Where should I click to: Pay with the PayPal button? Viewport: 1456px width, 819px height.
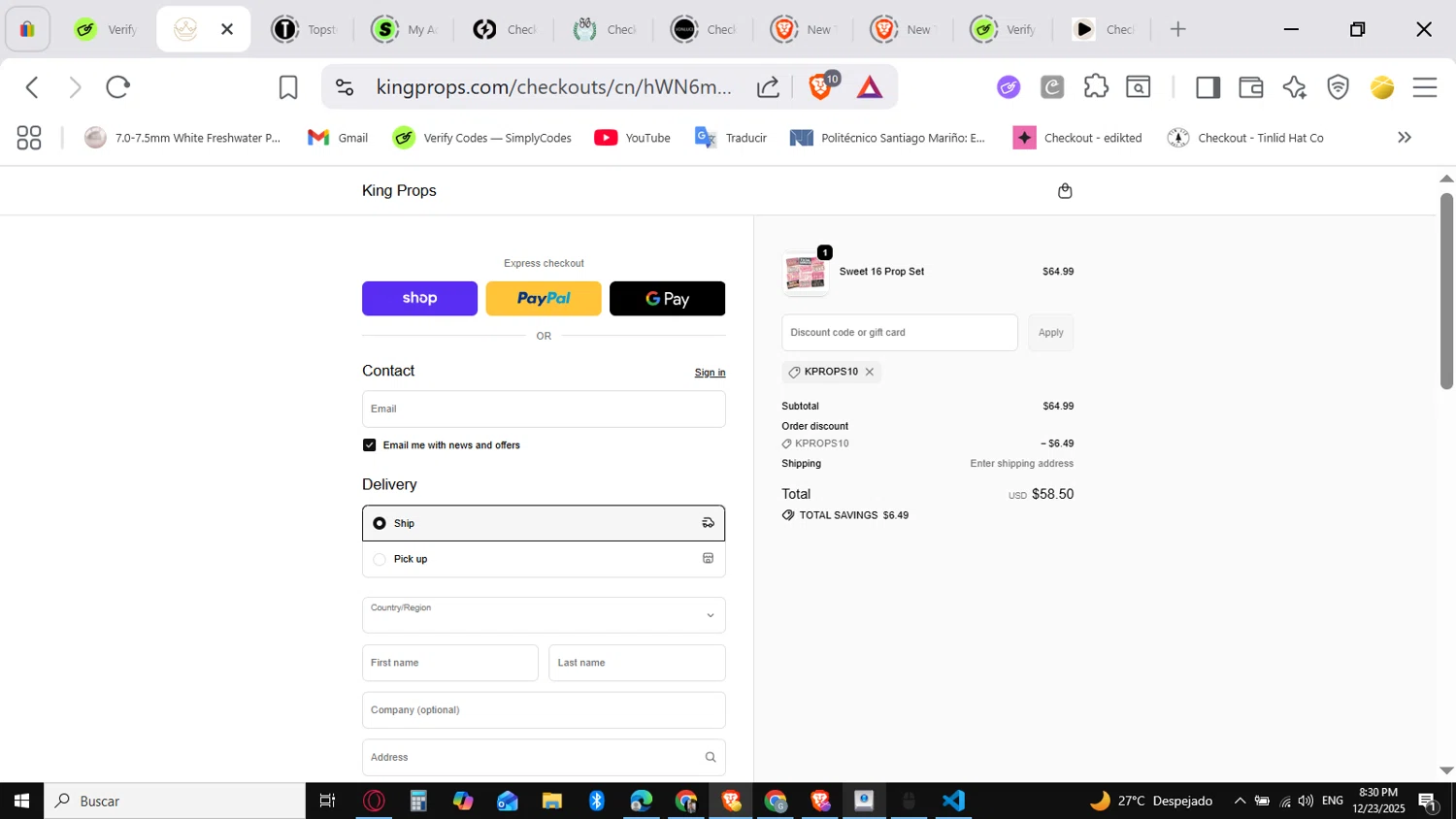point(544,299)
